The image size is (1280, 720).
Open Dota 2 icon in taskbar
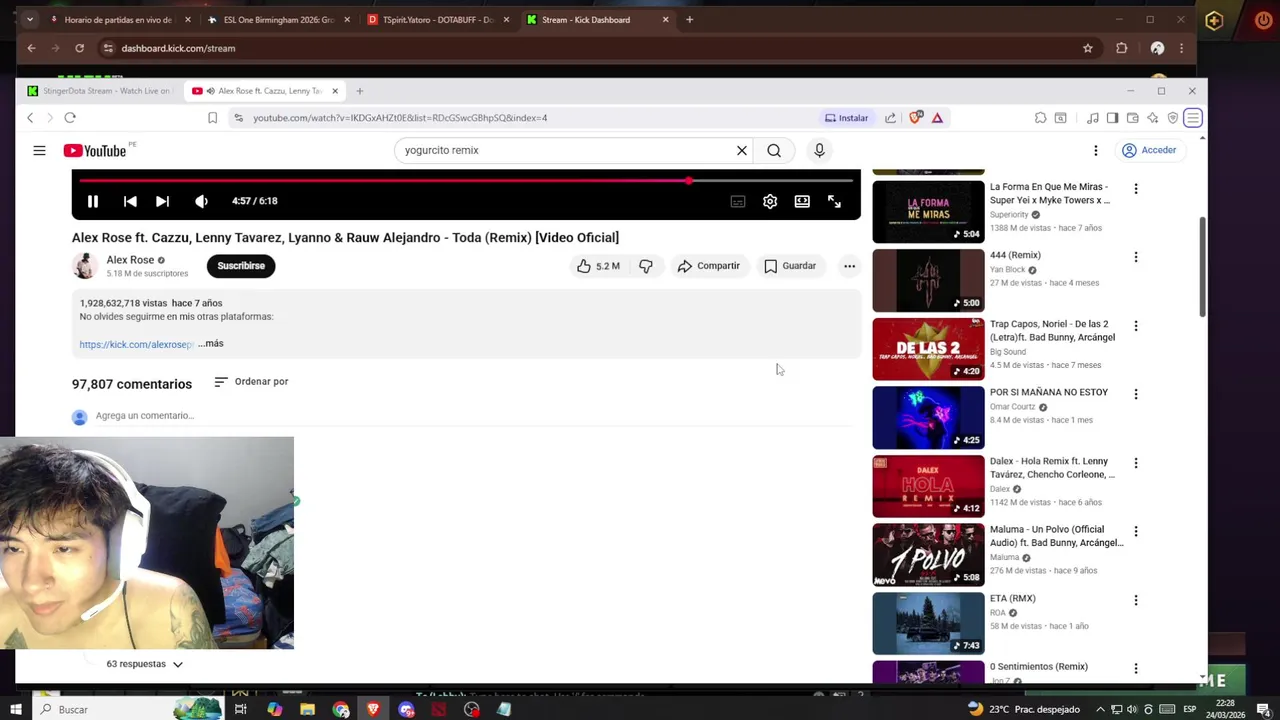point(439,710)
